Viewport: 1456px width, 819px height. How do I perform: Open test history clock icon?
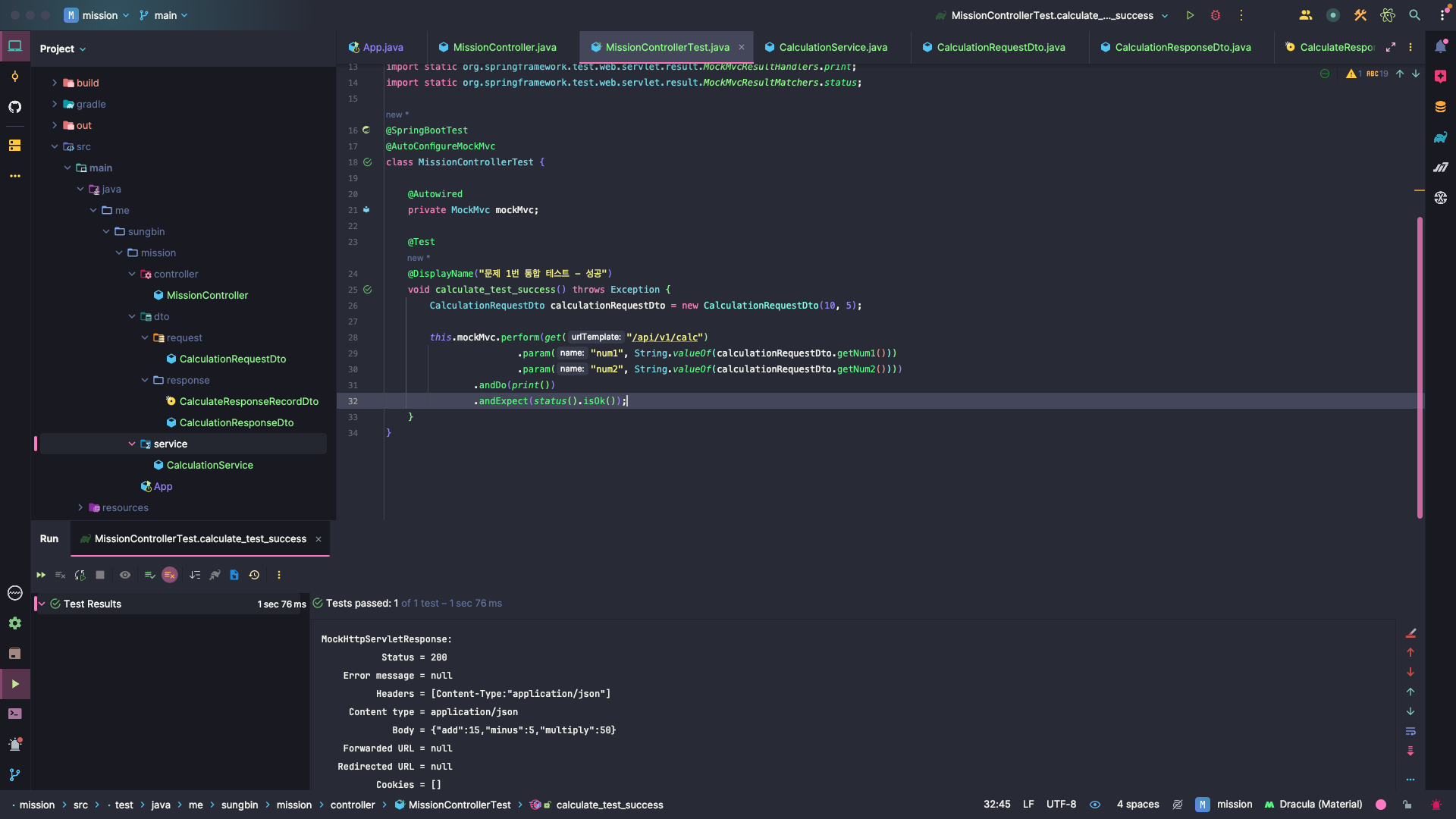coord(254,575)
